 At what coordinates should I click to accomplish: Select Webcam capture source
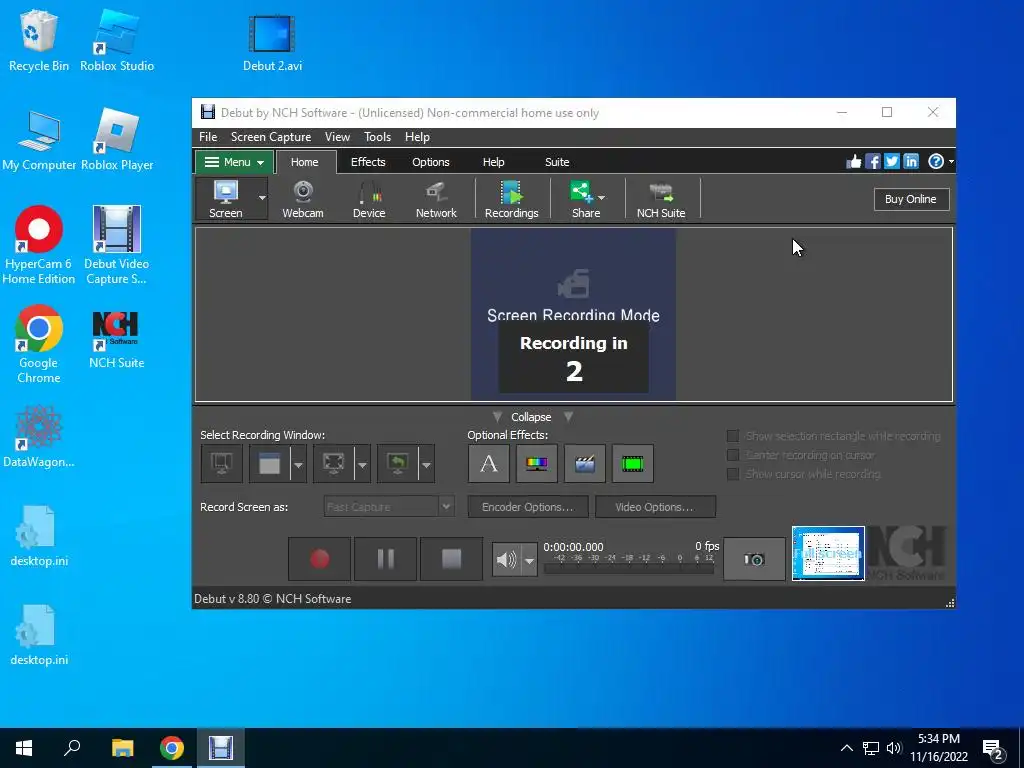pyautogui.click(x=302, y=199)
